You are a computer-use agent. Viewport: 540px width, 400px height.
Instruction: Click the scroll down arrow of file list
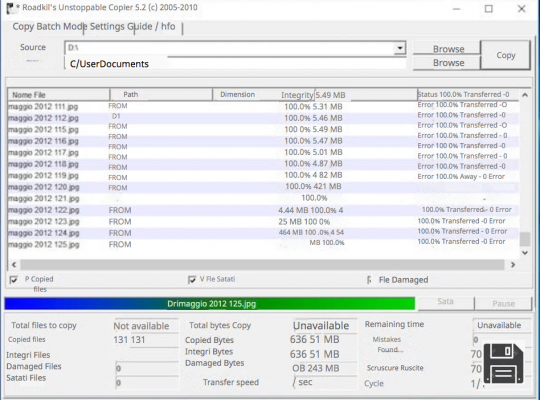525,253
